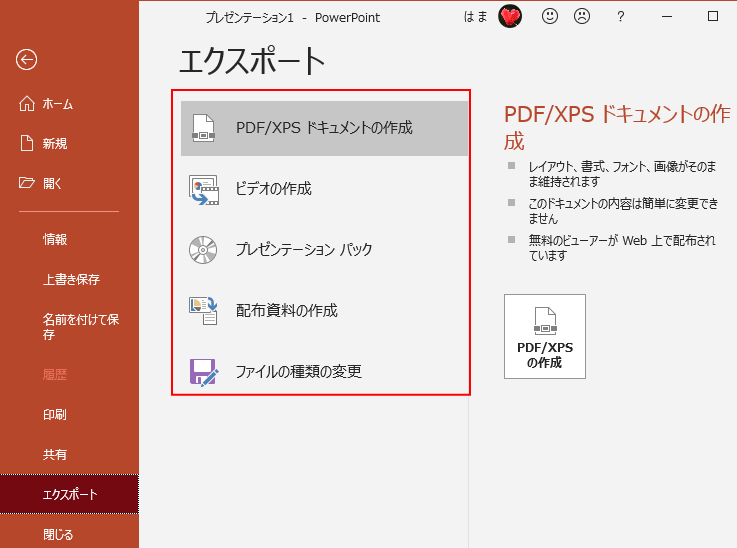Click the frowning feedback face icon
737x548 pixels.
pos(581,17)
